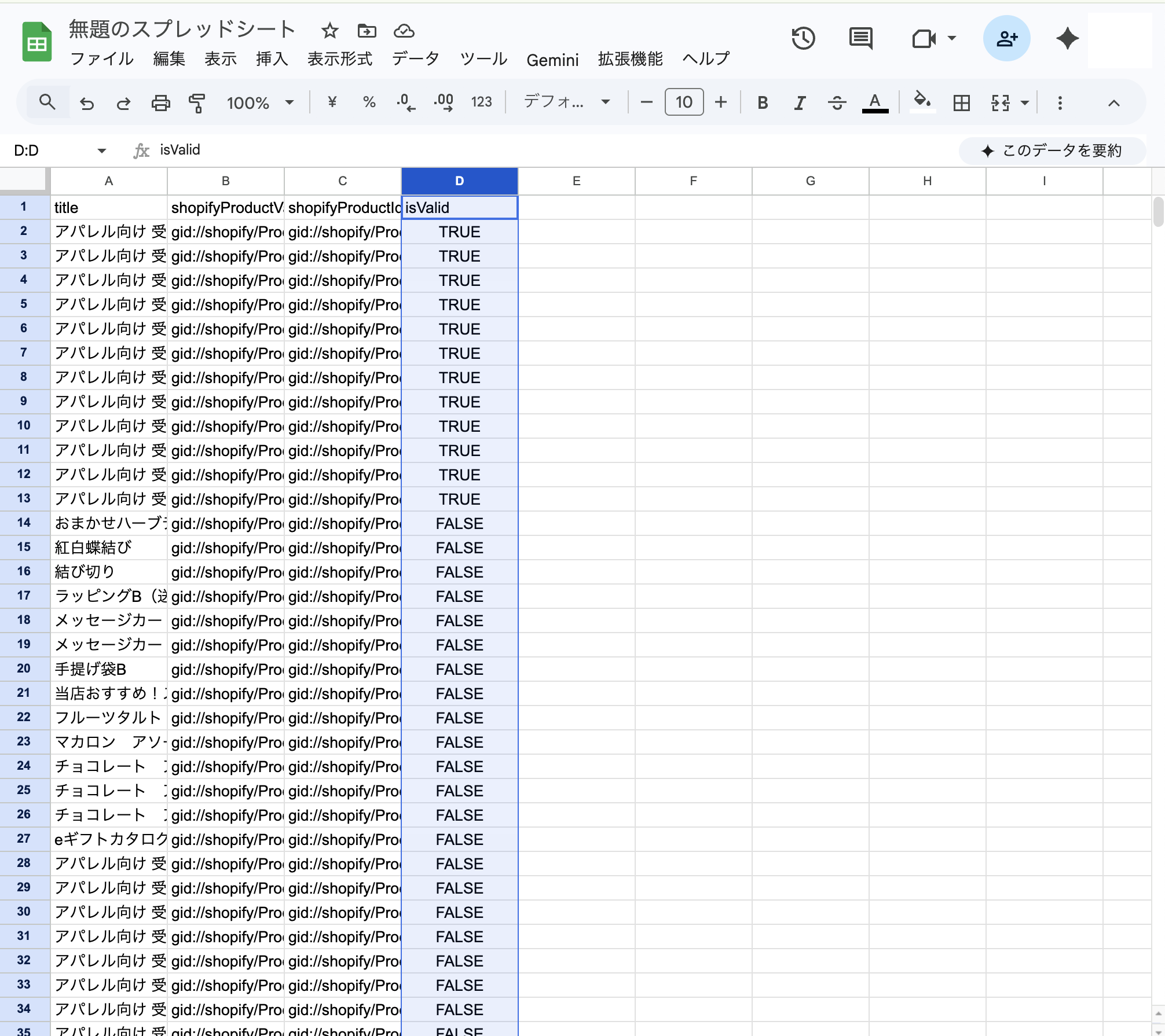Toggle italic formatting
This screenshot has width=1165, height=1036.
click(800, 103)
